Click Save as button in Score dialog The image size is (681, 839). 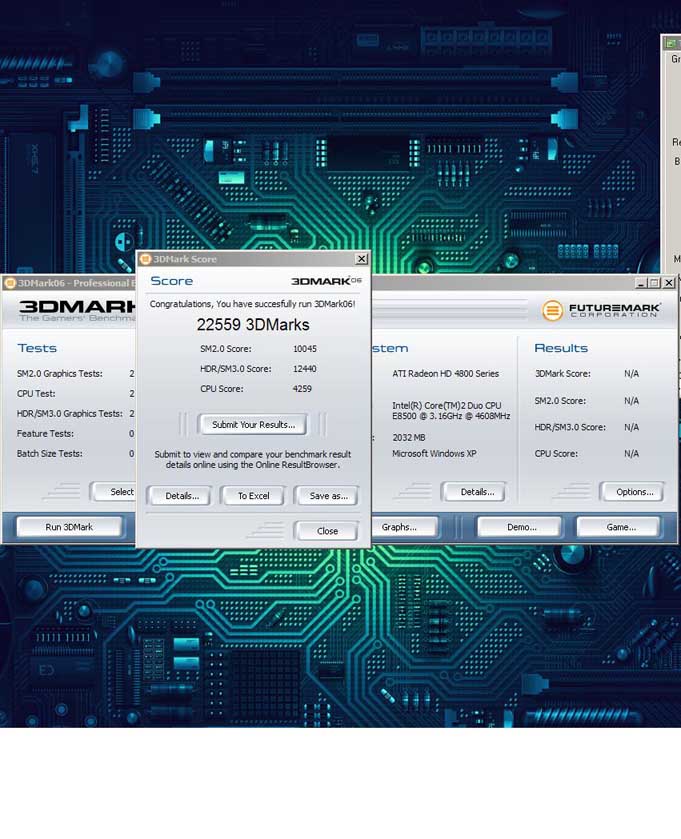pos(328,496)
